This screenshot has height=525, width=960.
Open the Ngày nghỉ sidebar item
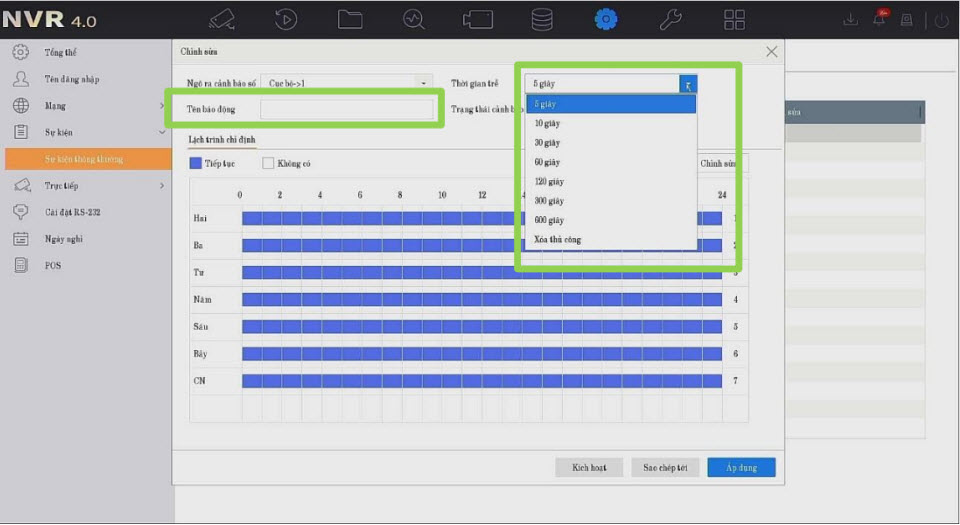[62, 239]
